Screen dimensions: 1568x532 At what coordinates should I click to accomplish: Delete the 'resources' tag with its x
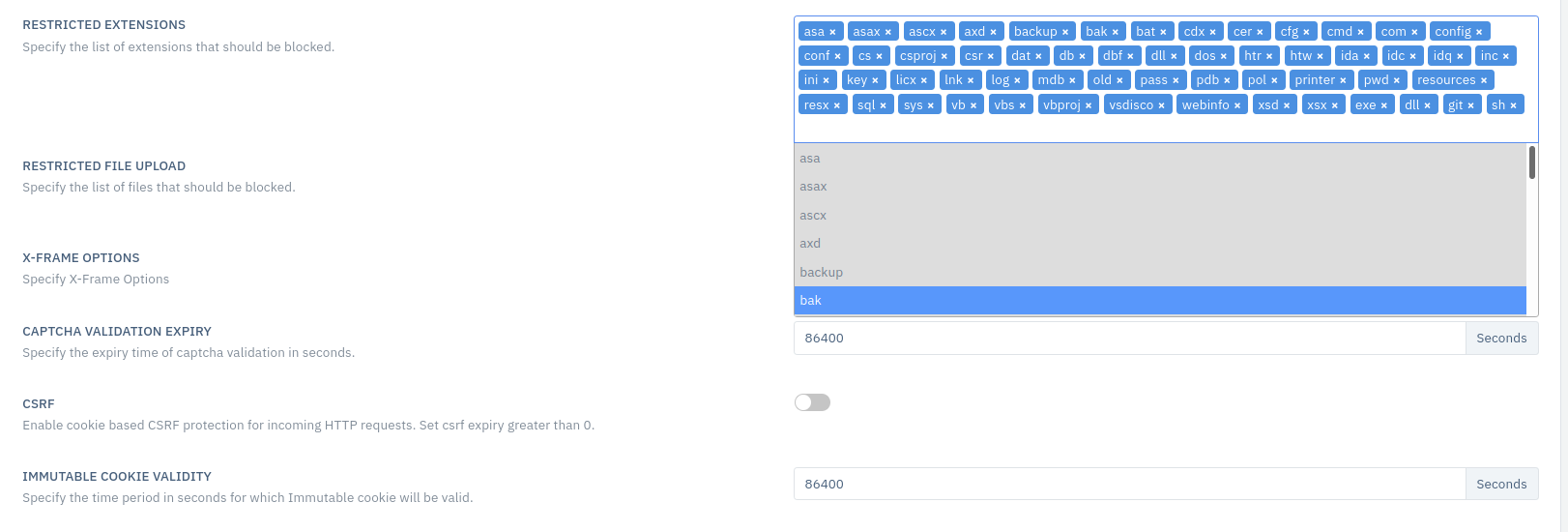[1484, 80]
